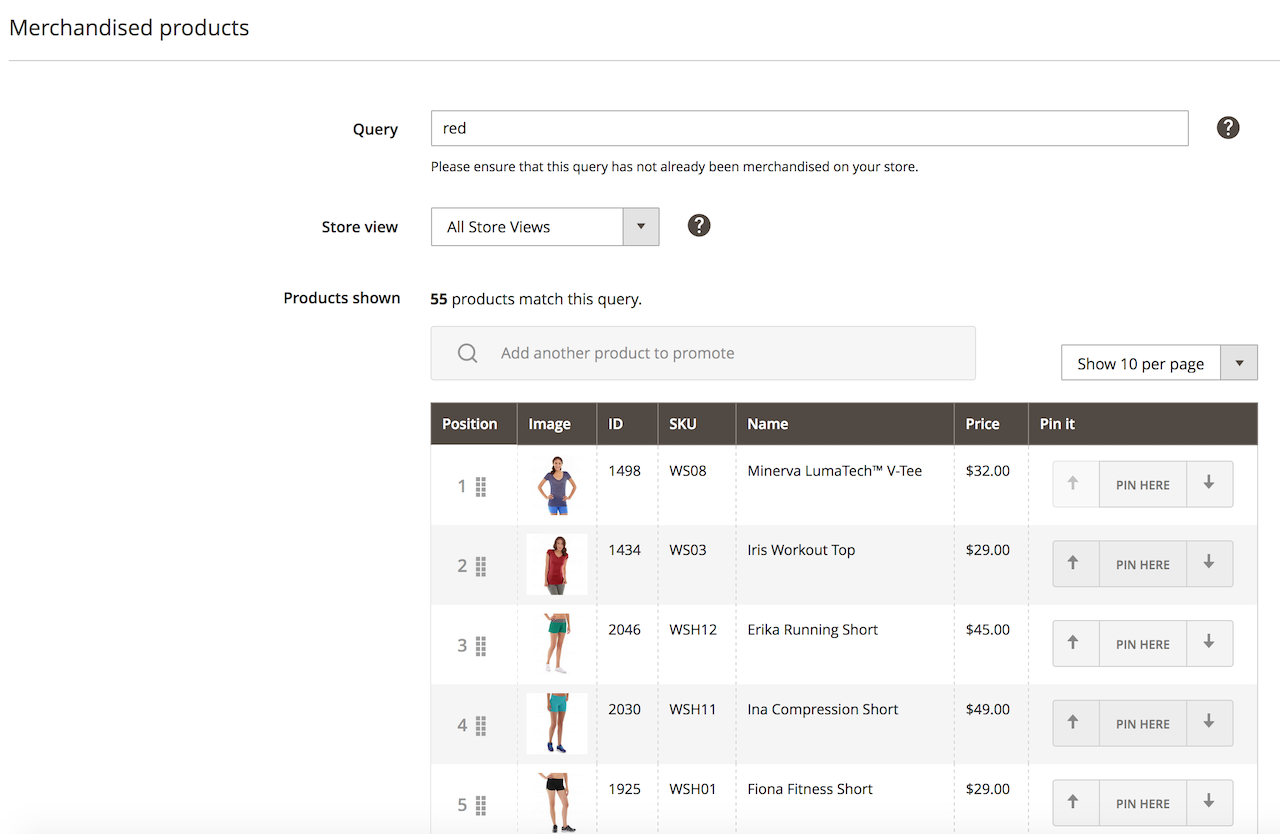Viewport: 1280px width, 834px height.
Task: Click the up arrow for Erika Running Short
Action: pyautogui.click(x=1075, y=643)
